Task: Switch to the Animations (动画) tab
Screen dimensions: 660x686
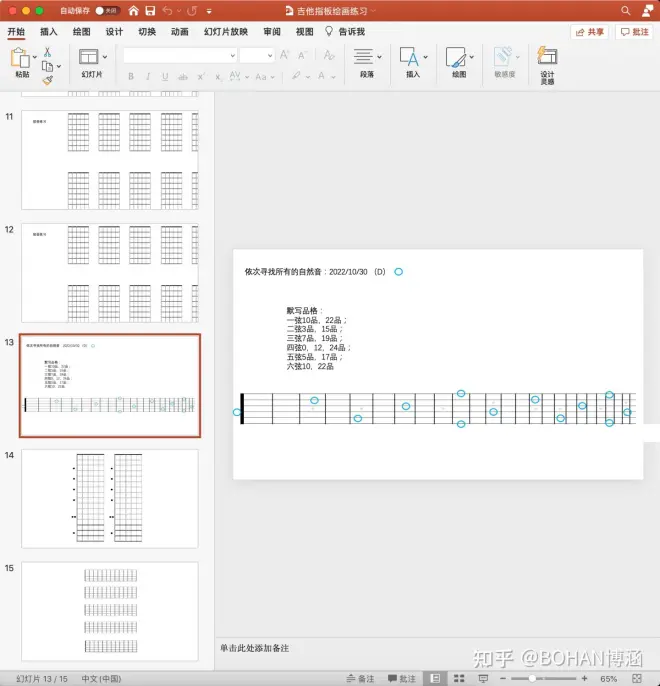Action: [x=179, y=32]
